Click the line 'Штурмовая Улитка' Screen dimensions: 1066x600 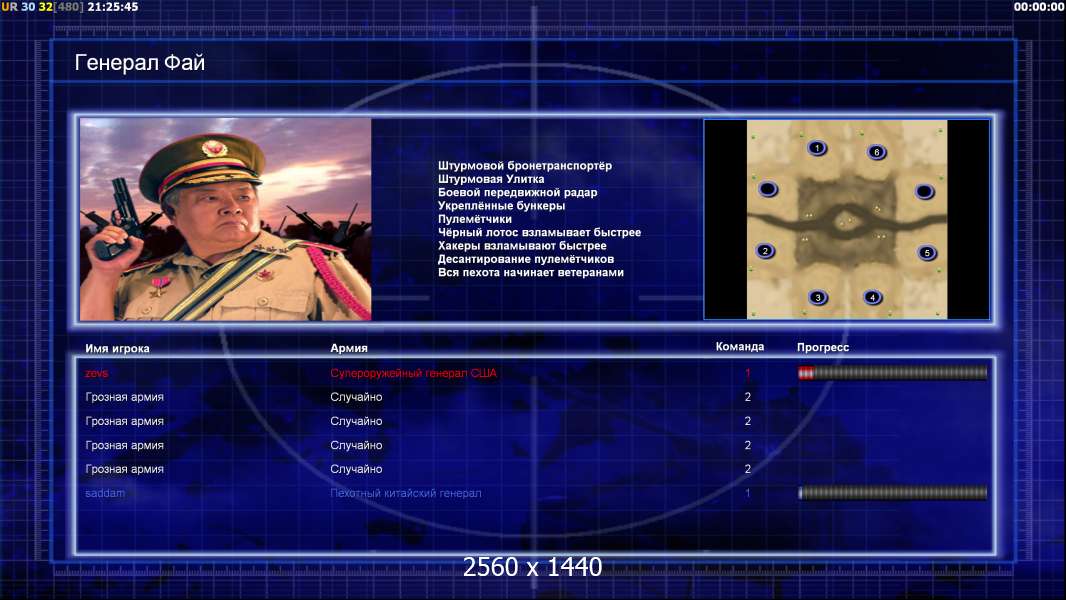491,179
